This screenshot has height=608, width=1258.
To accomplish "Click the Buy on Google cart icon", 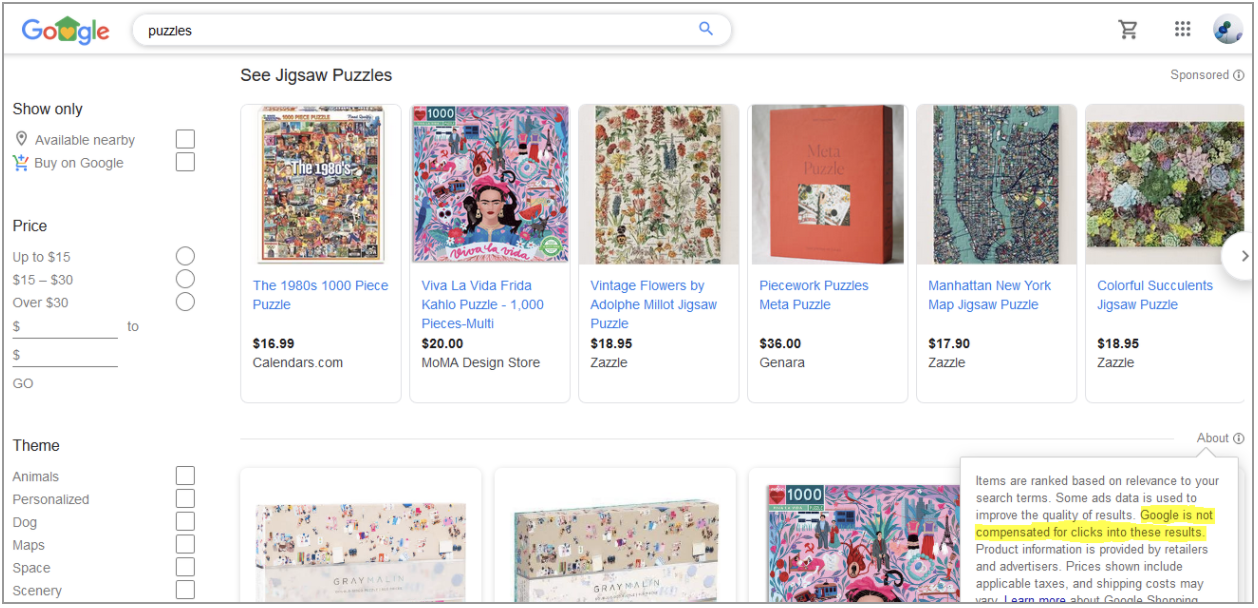I will [x=21, y=162].
